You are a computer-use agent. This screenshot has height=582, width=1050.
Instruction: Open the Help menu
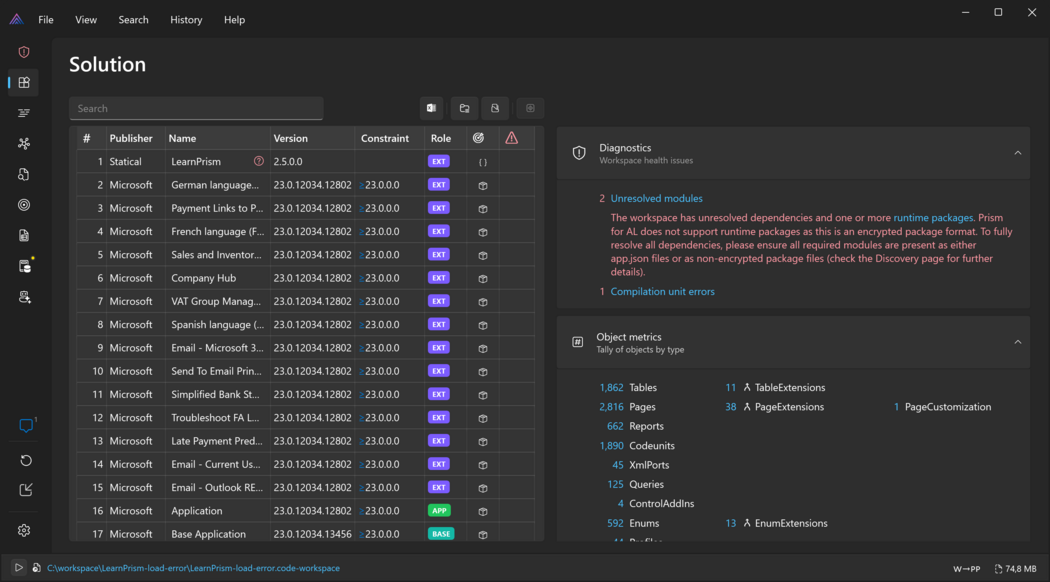tap(234, 20)
